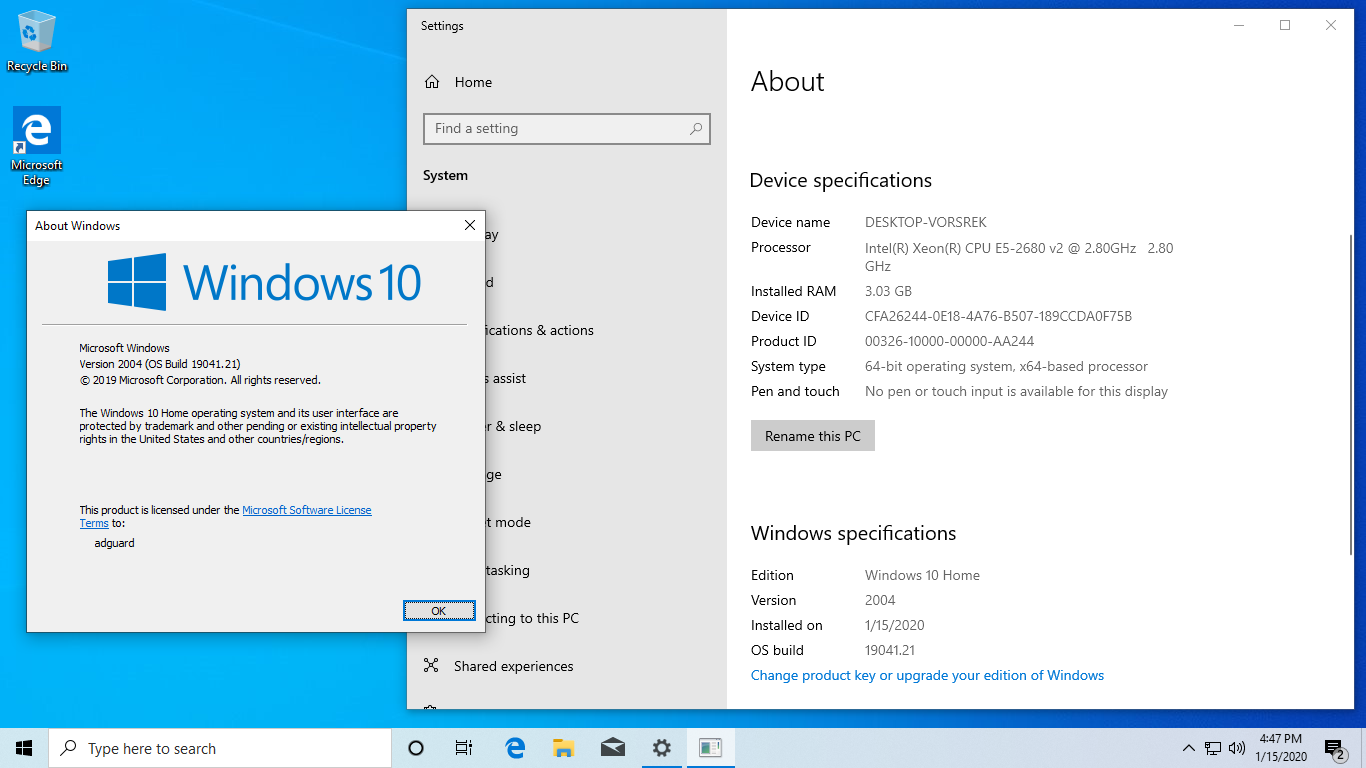Launch Edge from the taskbar

[515, 748]
